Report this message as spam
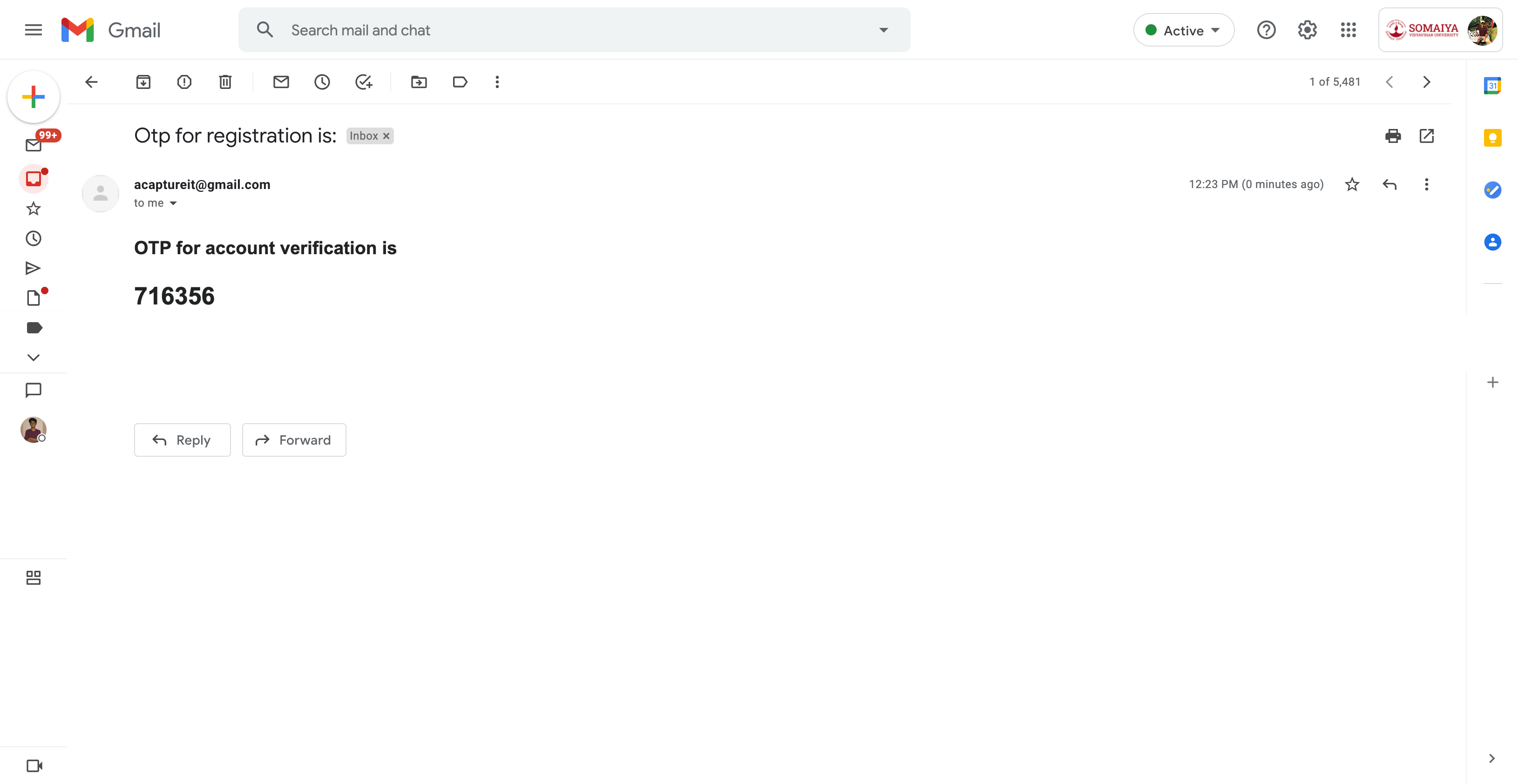Image resolution: width=1518 pixels, height=784 pixels. tap(184, 82)
